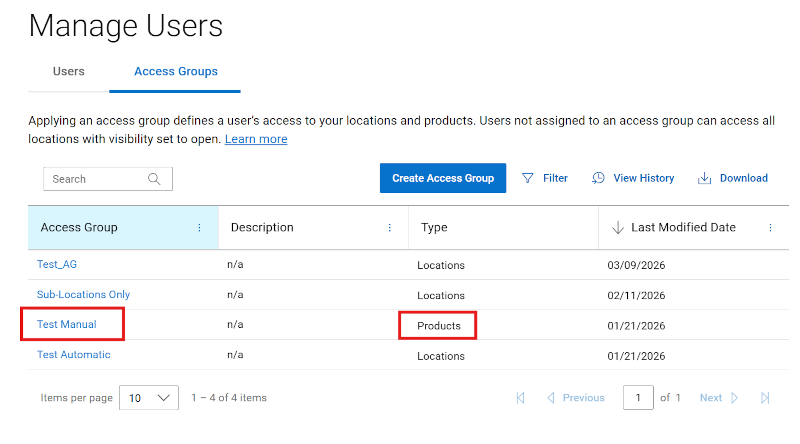
Task: Open the Test_AG access group
Action: click(x=57, y=265)
